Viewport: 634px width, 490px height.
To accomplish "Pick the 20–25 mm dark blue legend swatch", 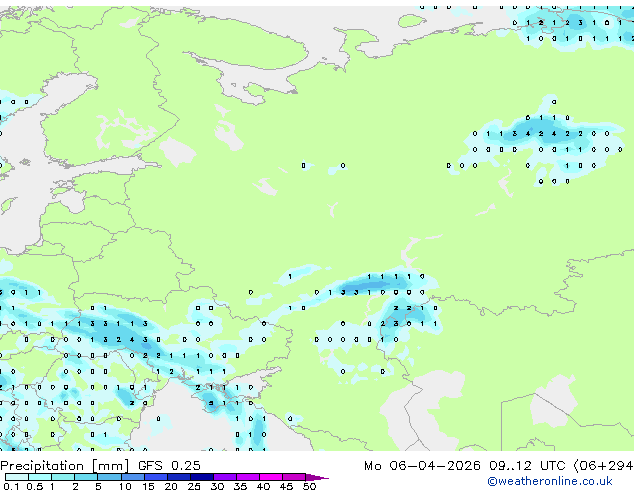I will point(179,477).
